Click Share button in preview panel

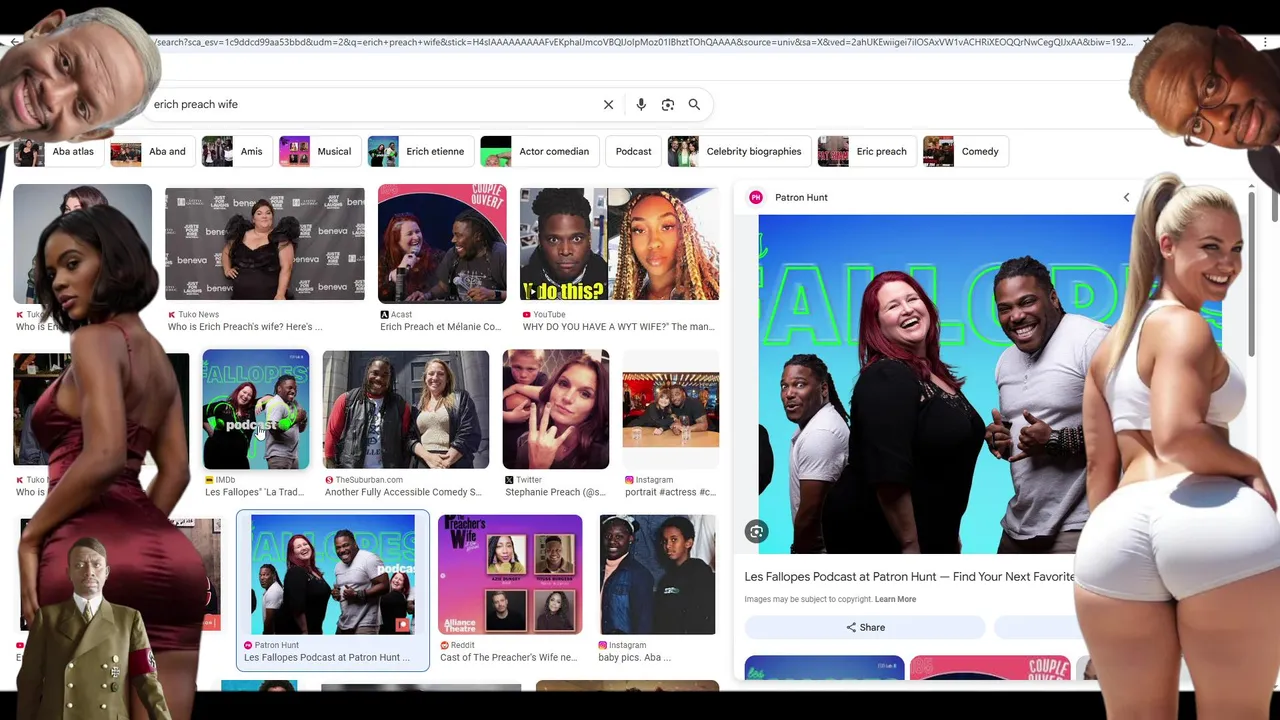point(865,627)
